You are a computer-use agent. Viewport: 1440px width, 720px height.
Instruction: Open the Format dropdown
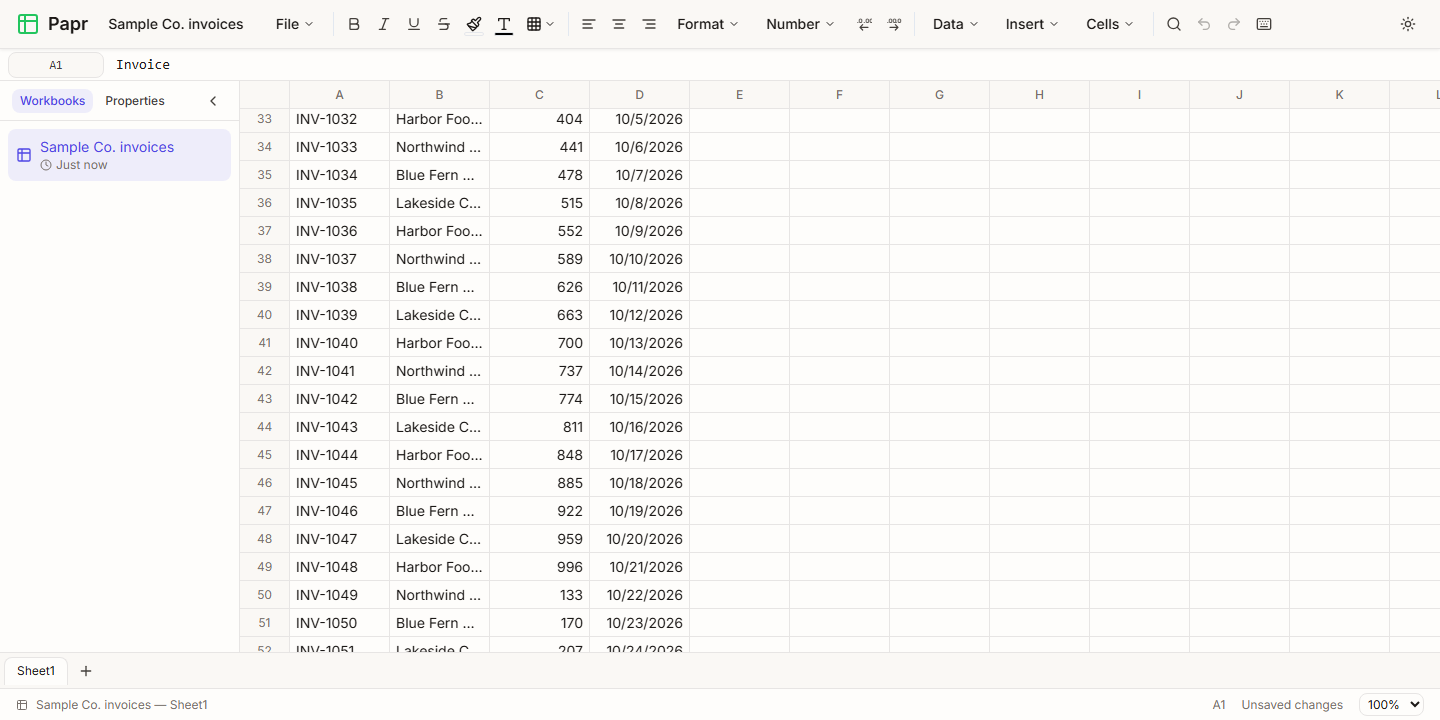pos(708,24)
